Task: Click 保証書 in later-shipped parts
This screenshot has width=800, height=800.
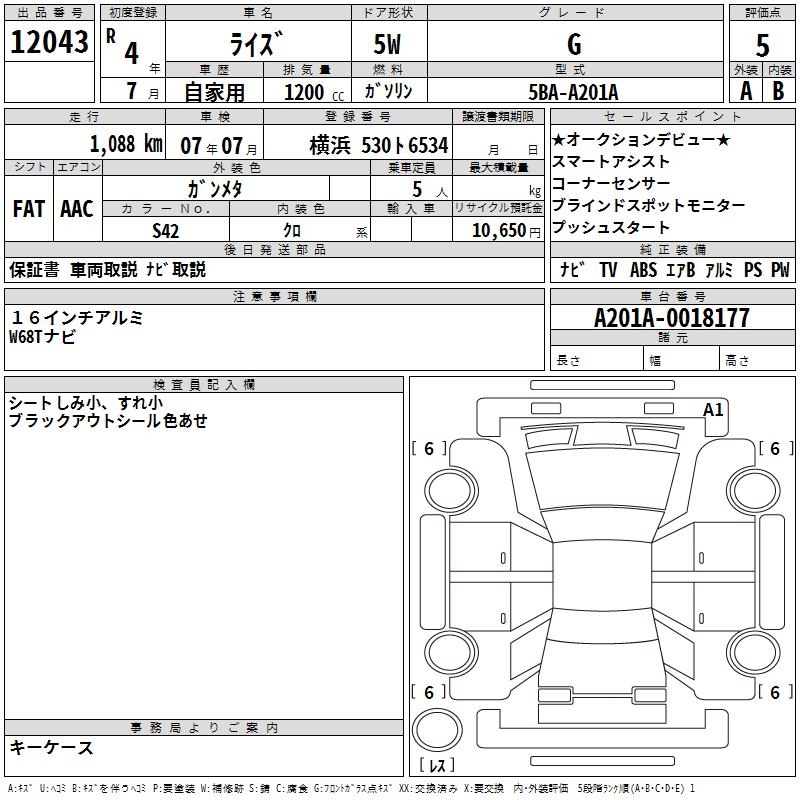Action: pyautogui.click(x=34, y=269)
